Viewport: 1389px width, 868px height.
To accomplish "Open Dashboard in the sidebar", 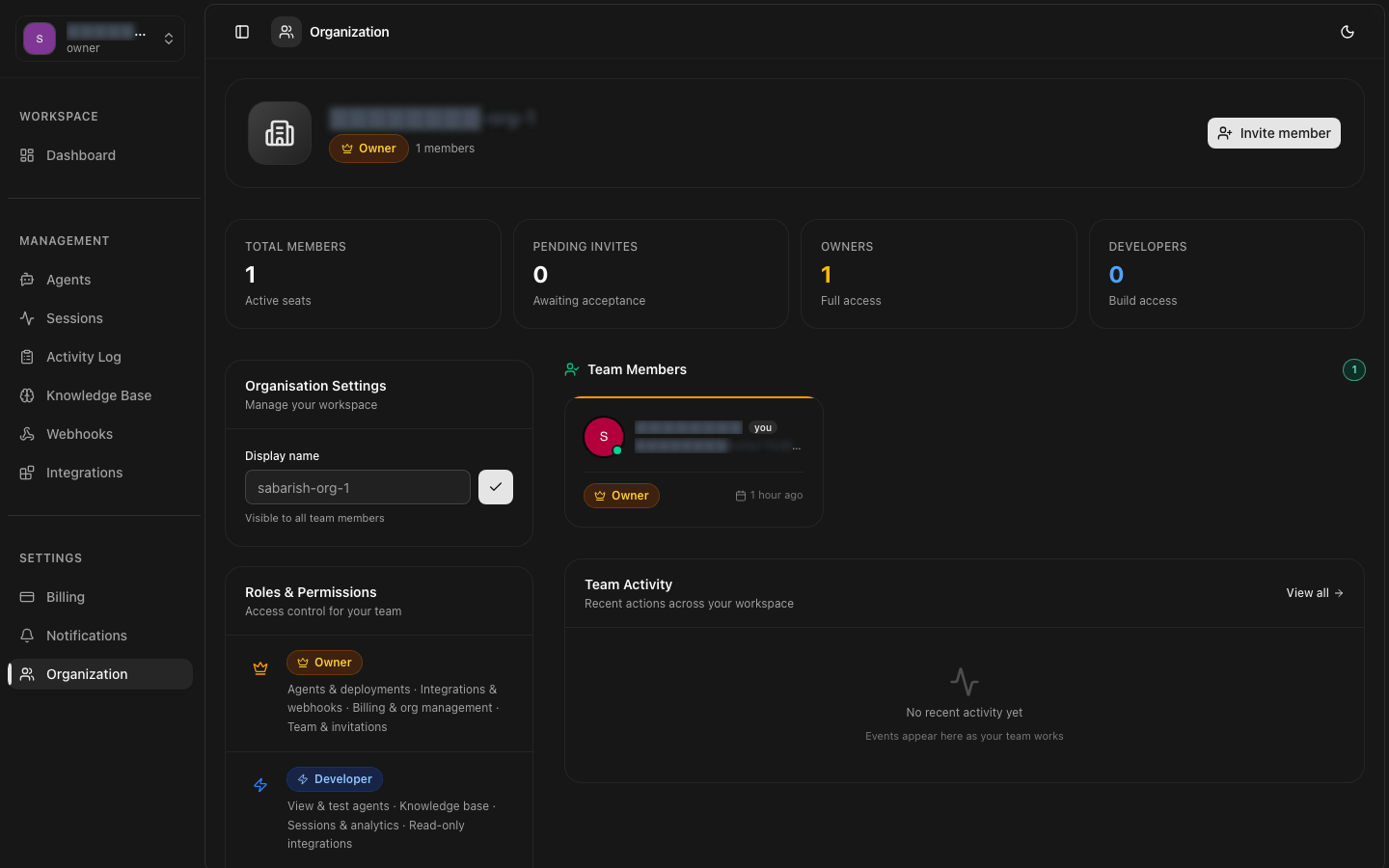I will [x=100, y=155].
